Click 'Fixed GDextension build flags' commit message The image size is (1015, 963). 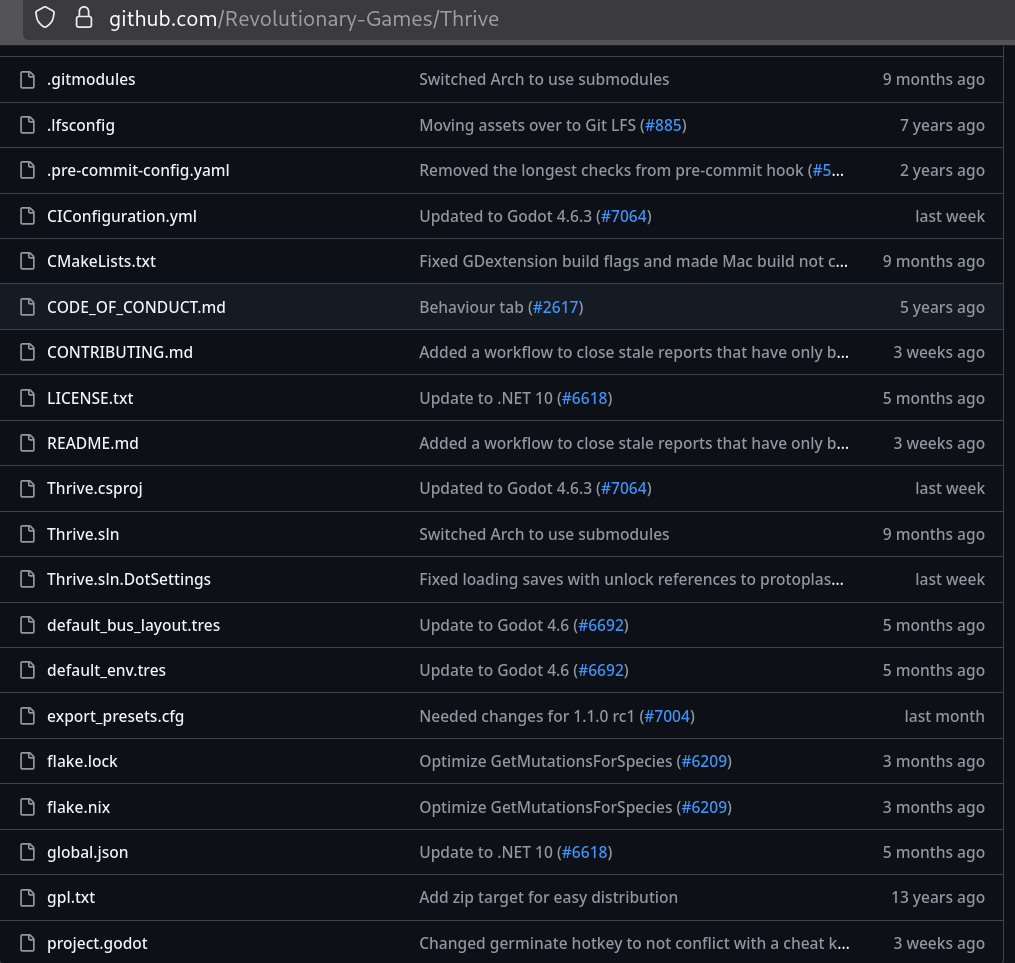pos(633,261)
